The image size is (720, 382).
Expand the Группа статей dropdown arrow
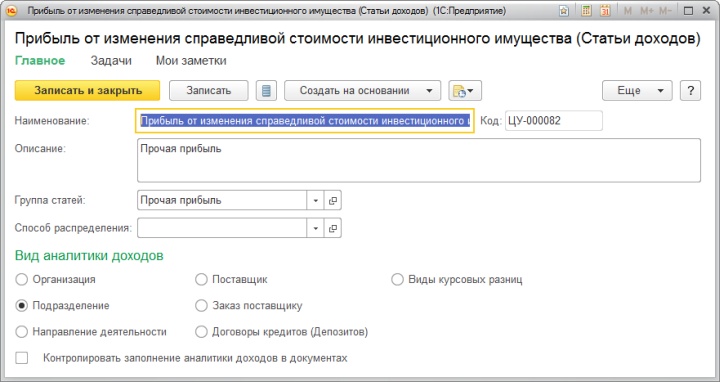pos(315,201)
